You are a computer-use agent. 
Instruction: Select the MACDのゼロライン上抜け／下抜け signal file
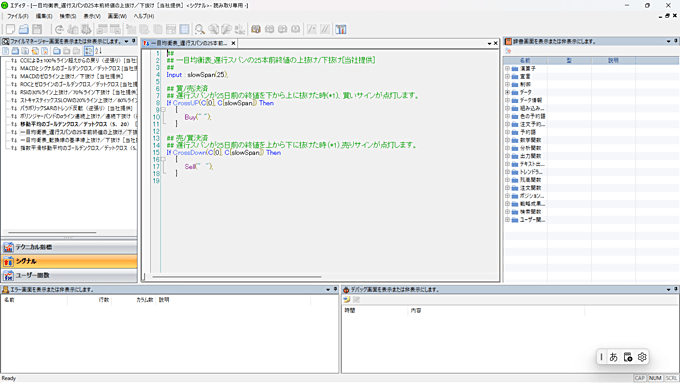(x=72, y=76)
